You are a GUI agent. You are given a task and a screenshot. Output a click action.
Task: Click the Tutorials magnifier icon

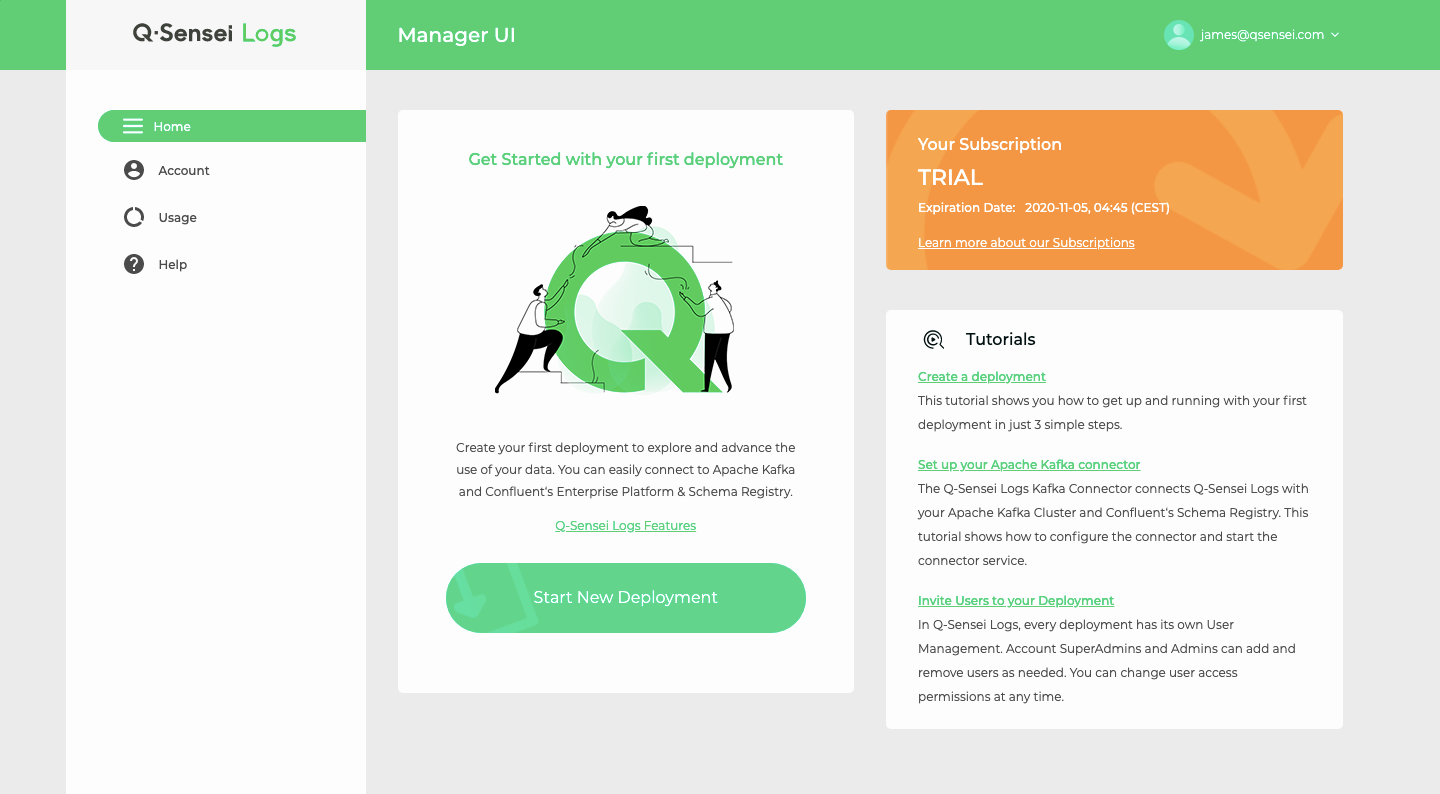pos(934,340)
